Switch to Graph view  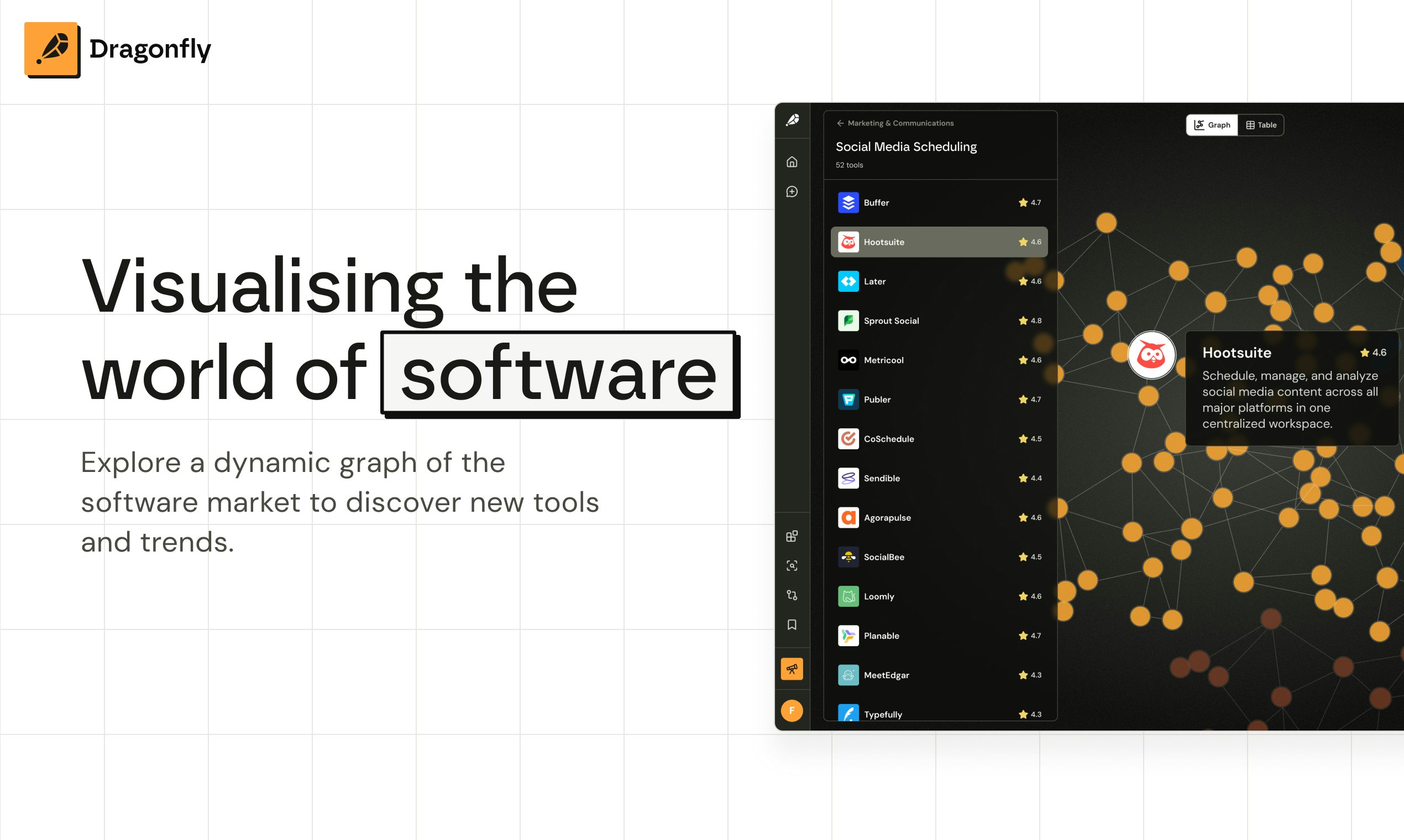pyautogui.click(x=1212, y=125)
